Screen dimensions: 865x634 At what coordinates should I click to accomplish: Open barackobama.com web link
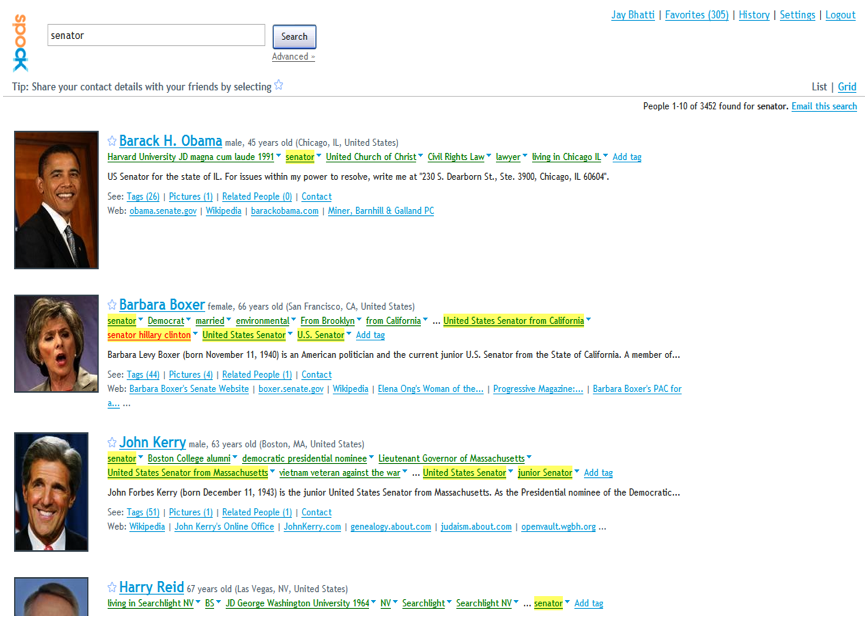pyautogui.click(x=285, y=211)
